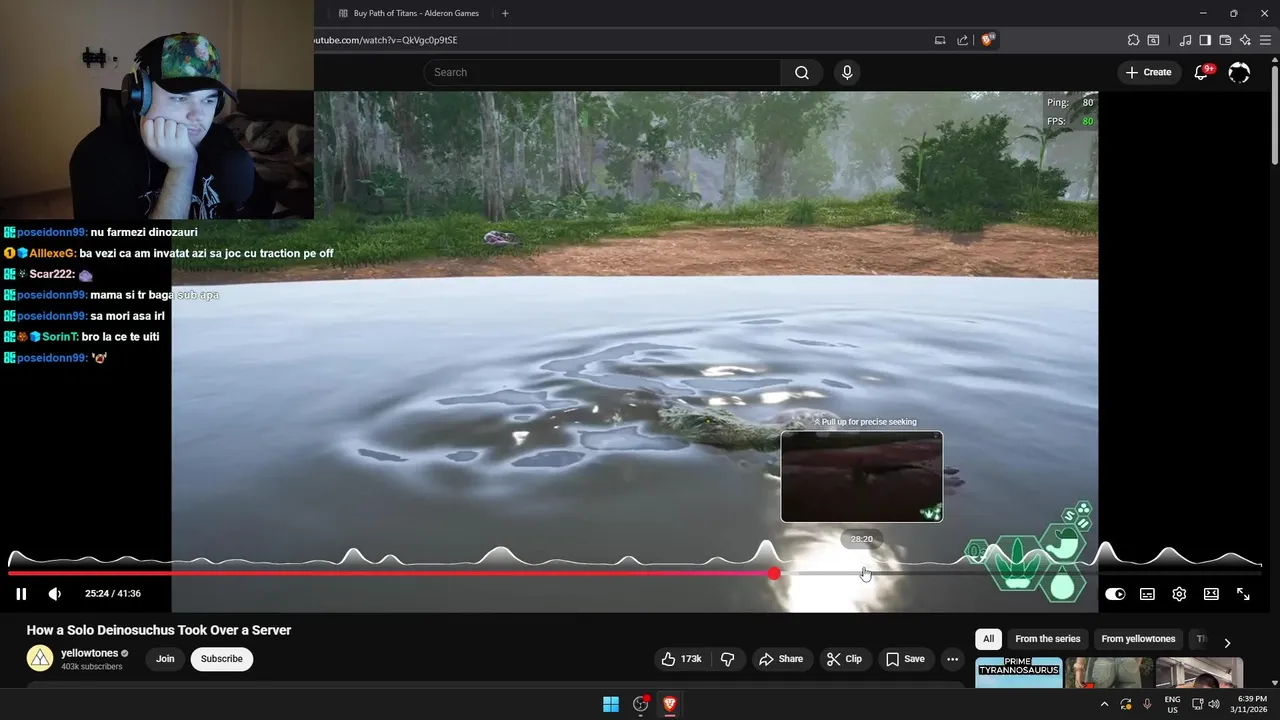Seek the red progress bar to 28:20
The height and width of the screenshot is (720, 1280).
coord(862,573)
